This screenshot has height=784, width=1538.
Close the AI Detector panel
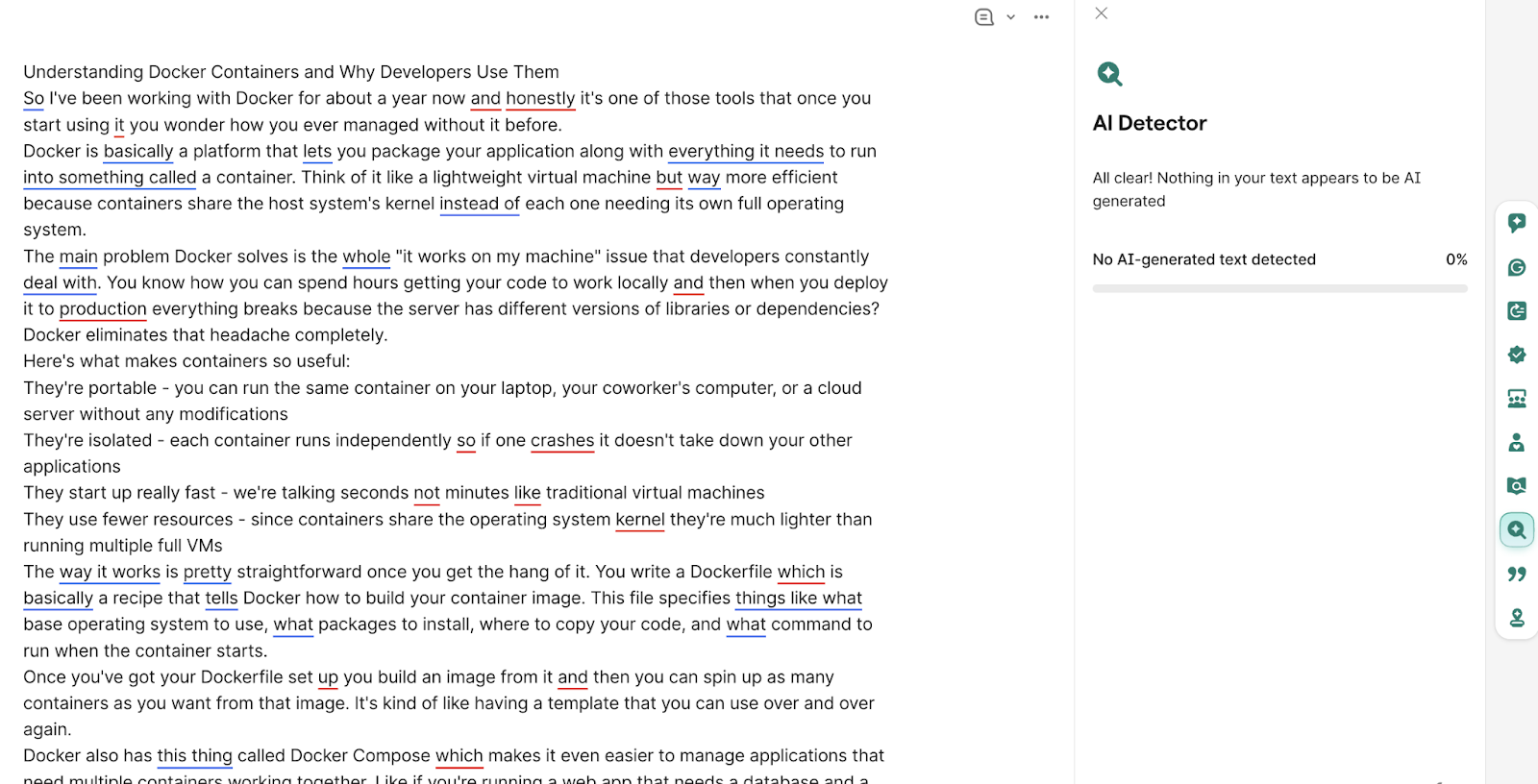(x=1102, y=13)
